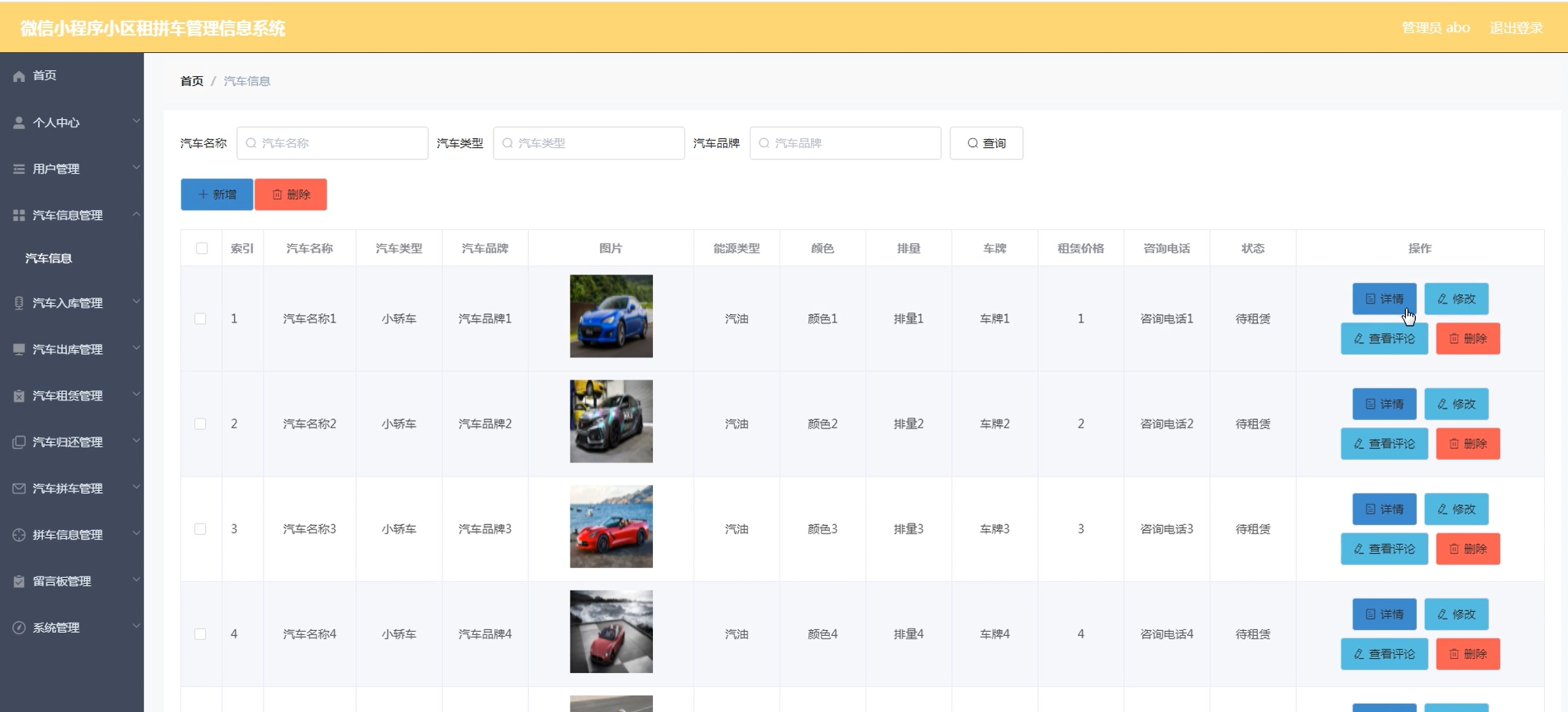Open the 汽车信息 submenu item
Screen dimensions: 1568x712
point(49,258)
